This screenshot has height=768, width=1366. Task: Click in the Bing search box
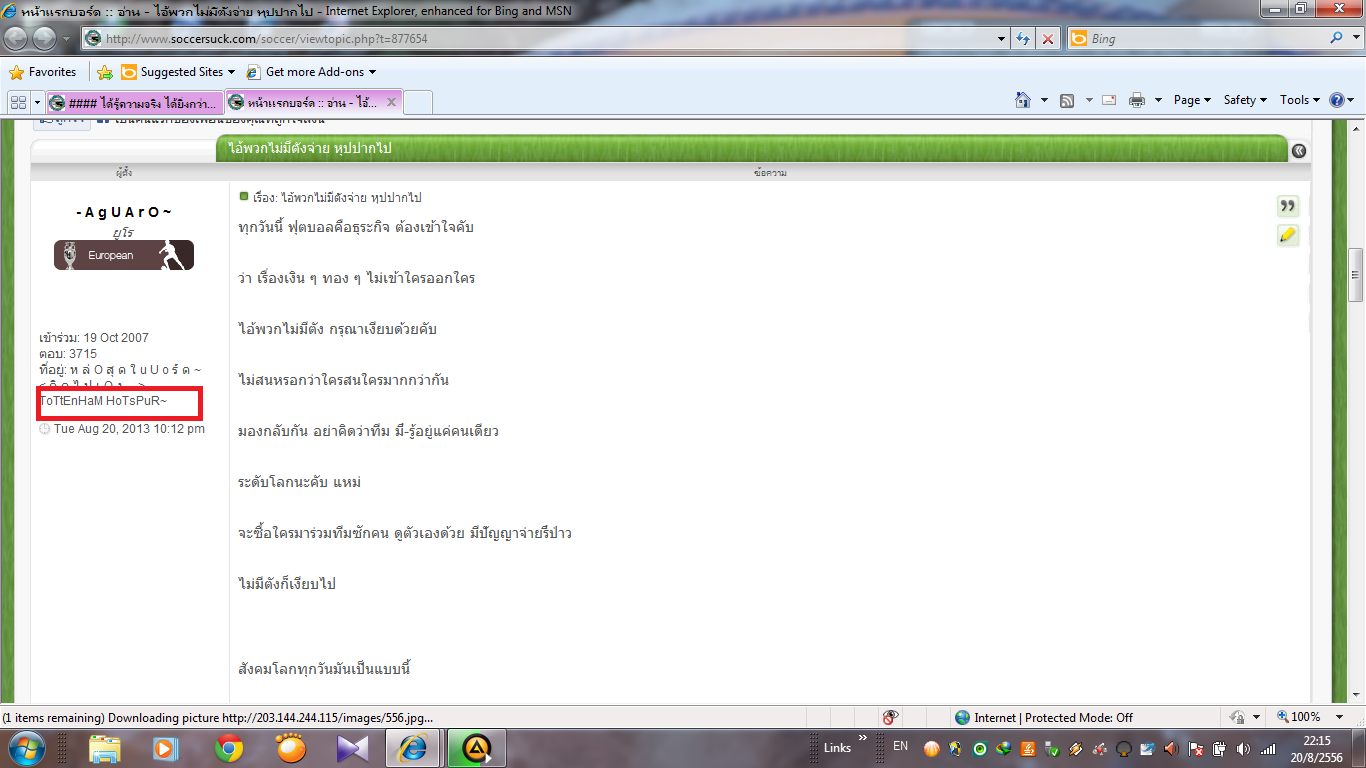(x=1206, y=39)
